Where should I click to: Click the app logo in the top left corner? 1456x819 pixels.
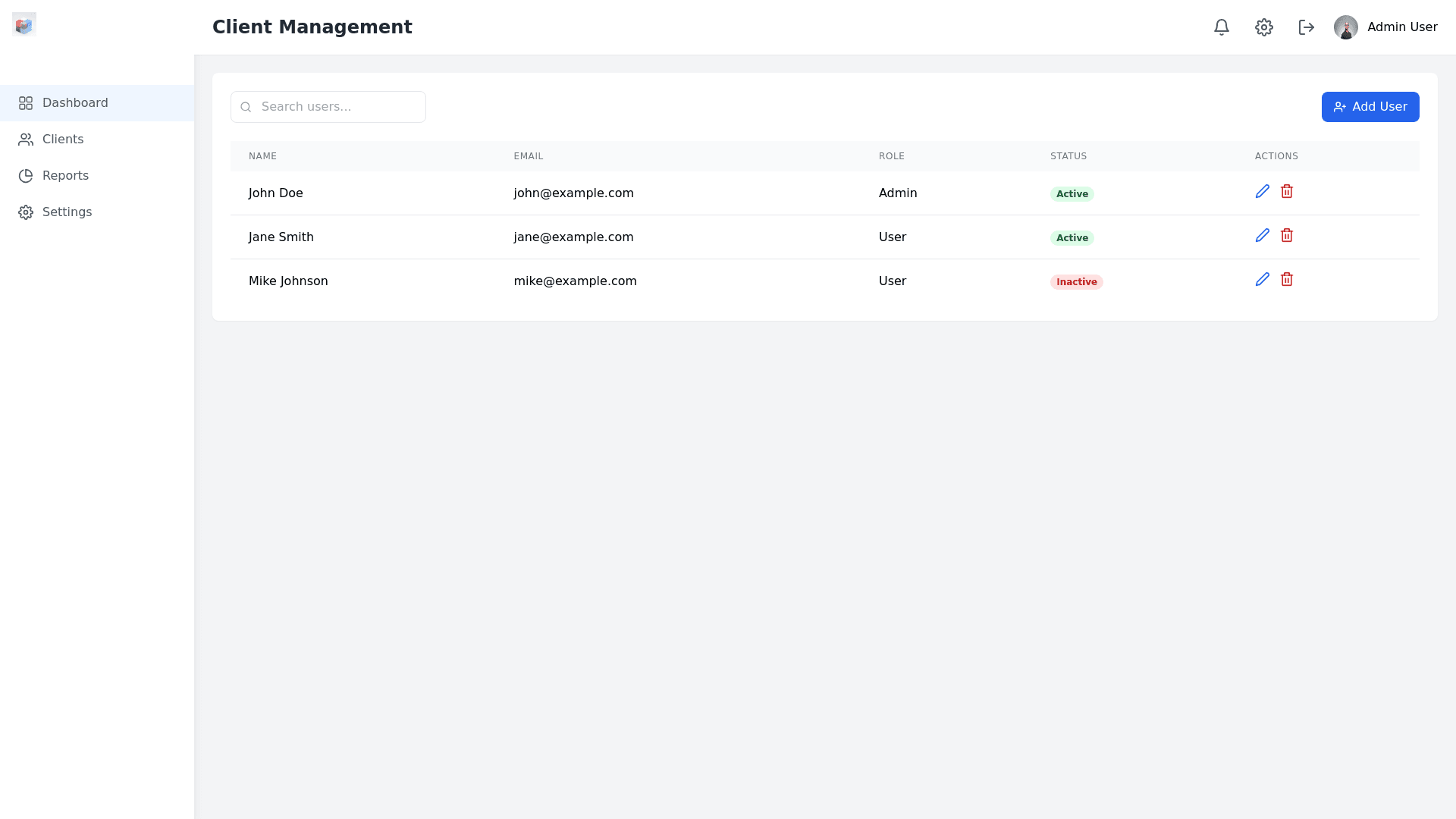click(24, 24)
